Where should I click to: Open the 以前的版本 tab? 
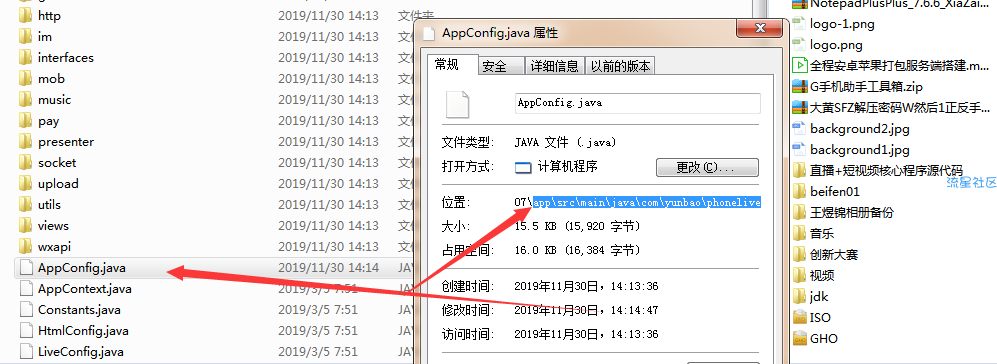(x=620, y=66)
